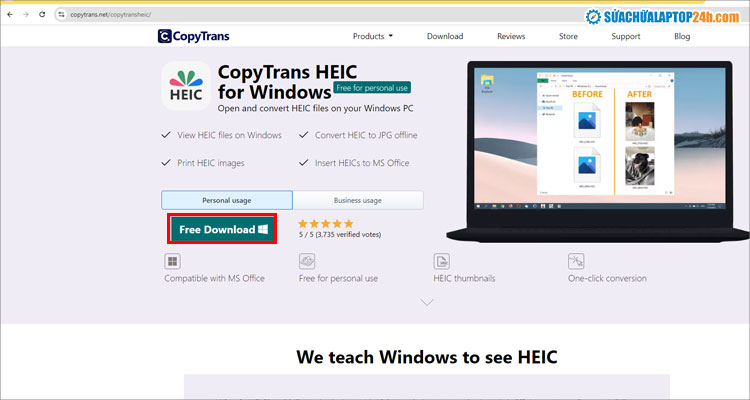Screen dimensions: 750x400
Task: Go to the Reviews page
Action: coord(511,36)
